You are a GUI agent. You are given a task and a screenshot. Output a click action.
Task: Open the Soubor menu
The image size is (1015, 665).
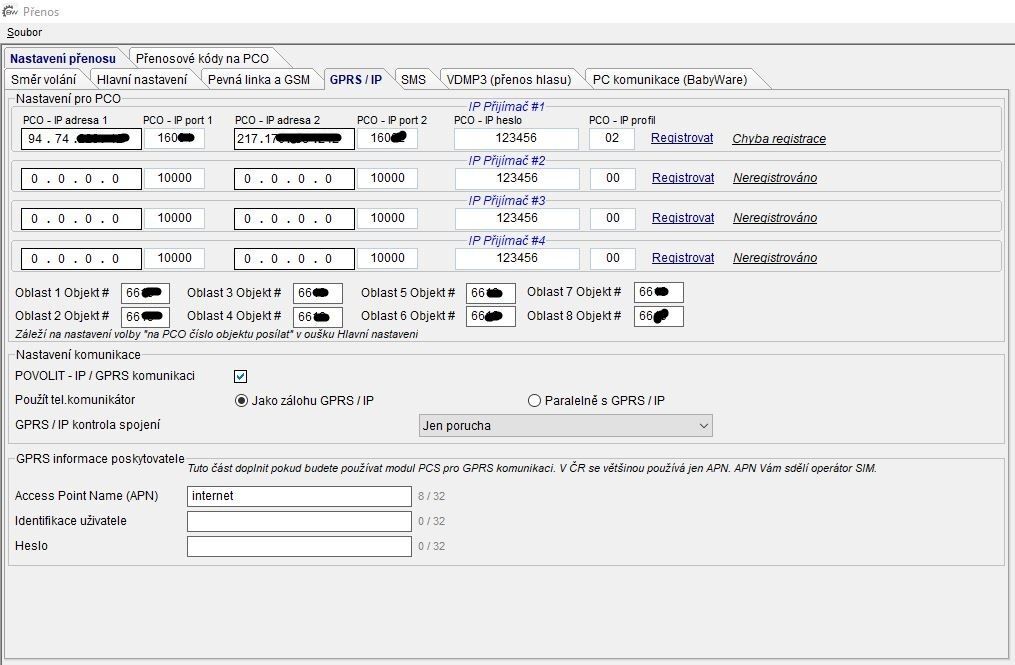tap(24, 33)
